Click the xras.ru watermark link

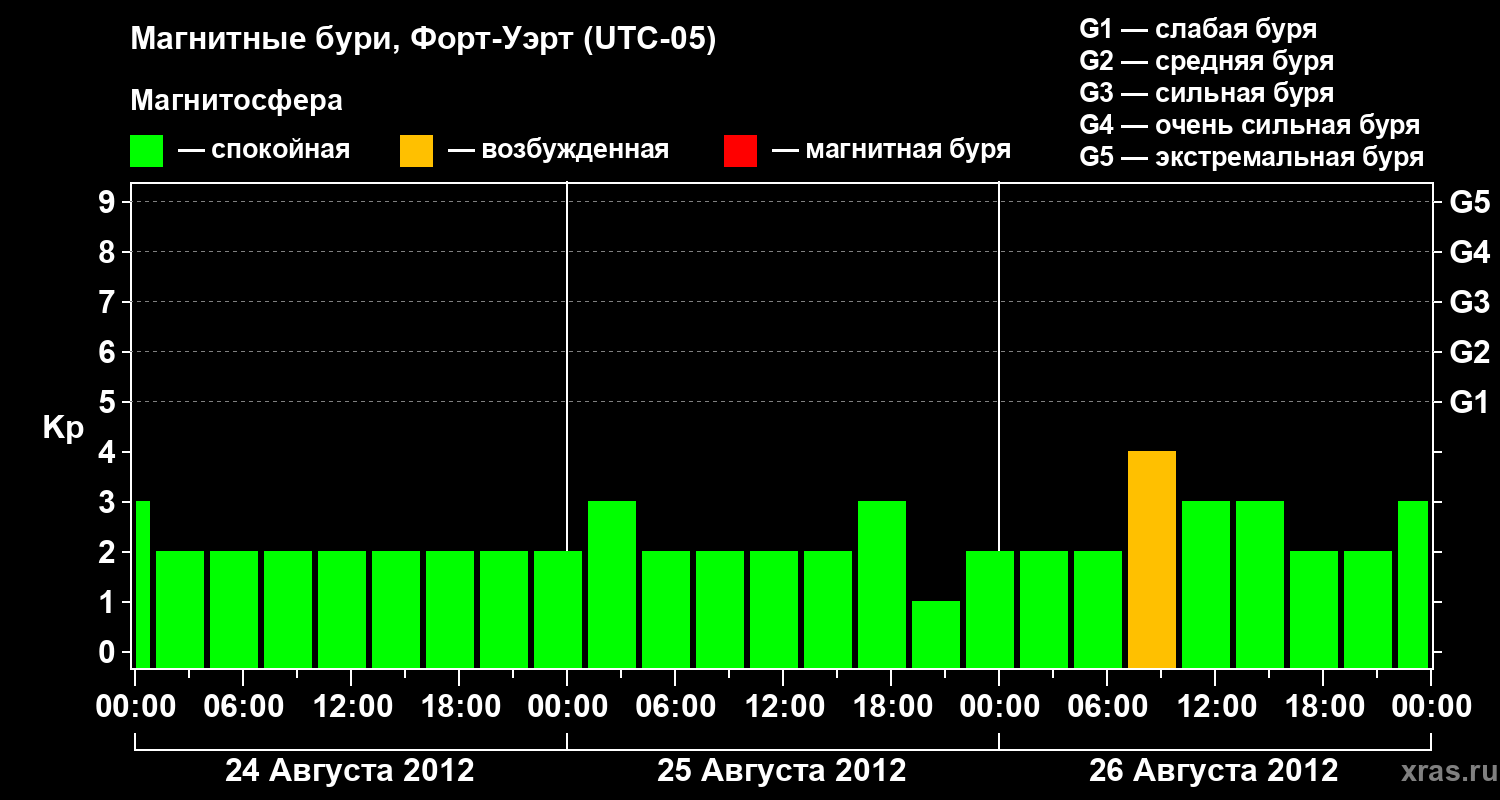point(1444,771)
